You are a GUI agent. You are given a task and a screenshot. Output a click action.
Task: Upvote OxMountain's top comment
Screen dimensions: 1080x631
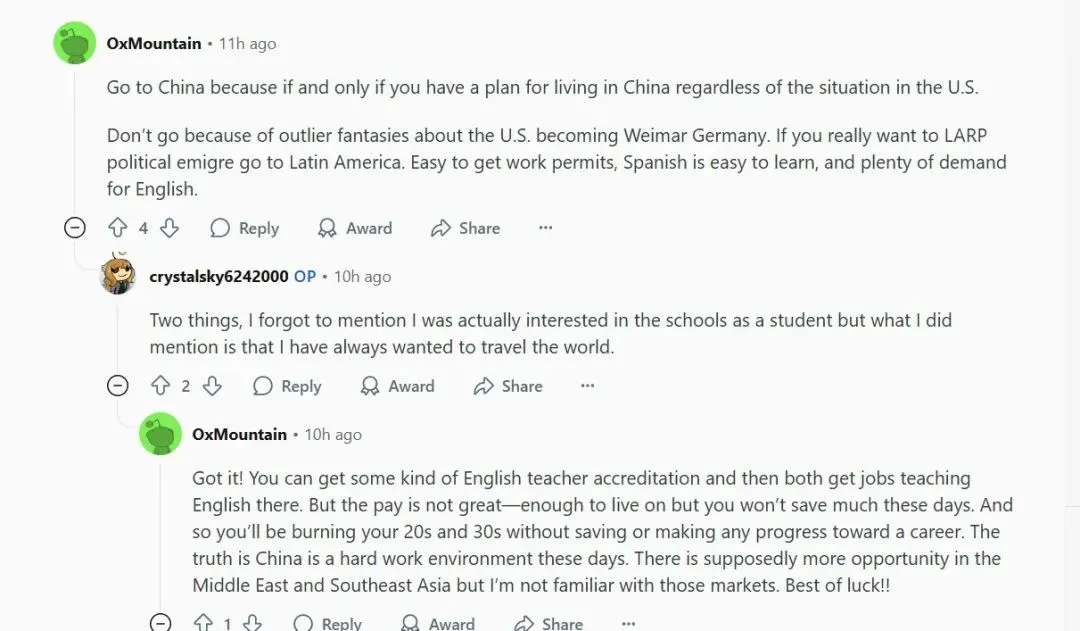click(x=117, y=228)
